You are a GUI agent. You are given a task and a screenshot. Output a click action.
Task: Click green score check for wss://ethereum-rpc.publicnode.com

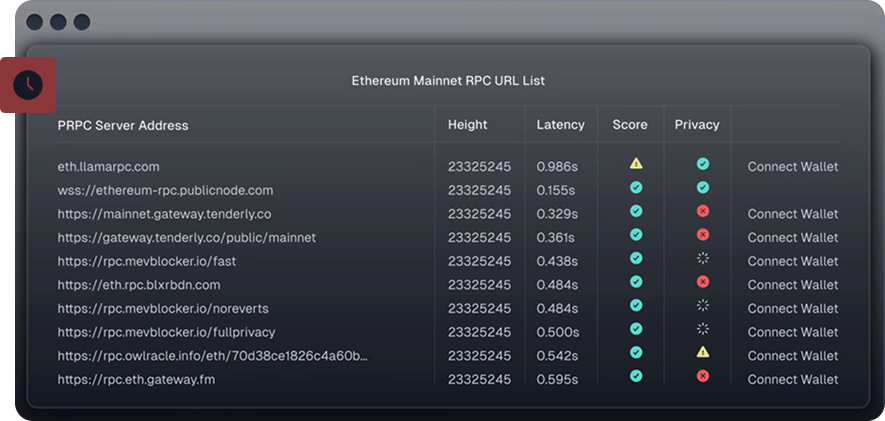pos(636,187)
